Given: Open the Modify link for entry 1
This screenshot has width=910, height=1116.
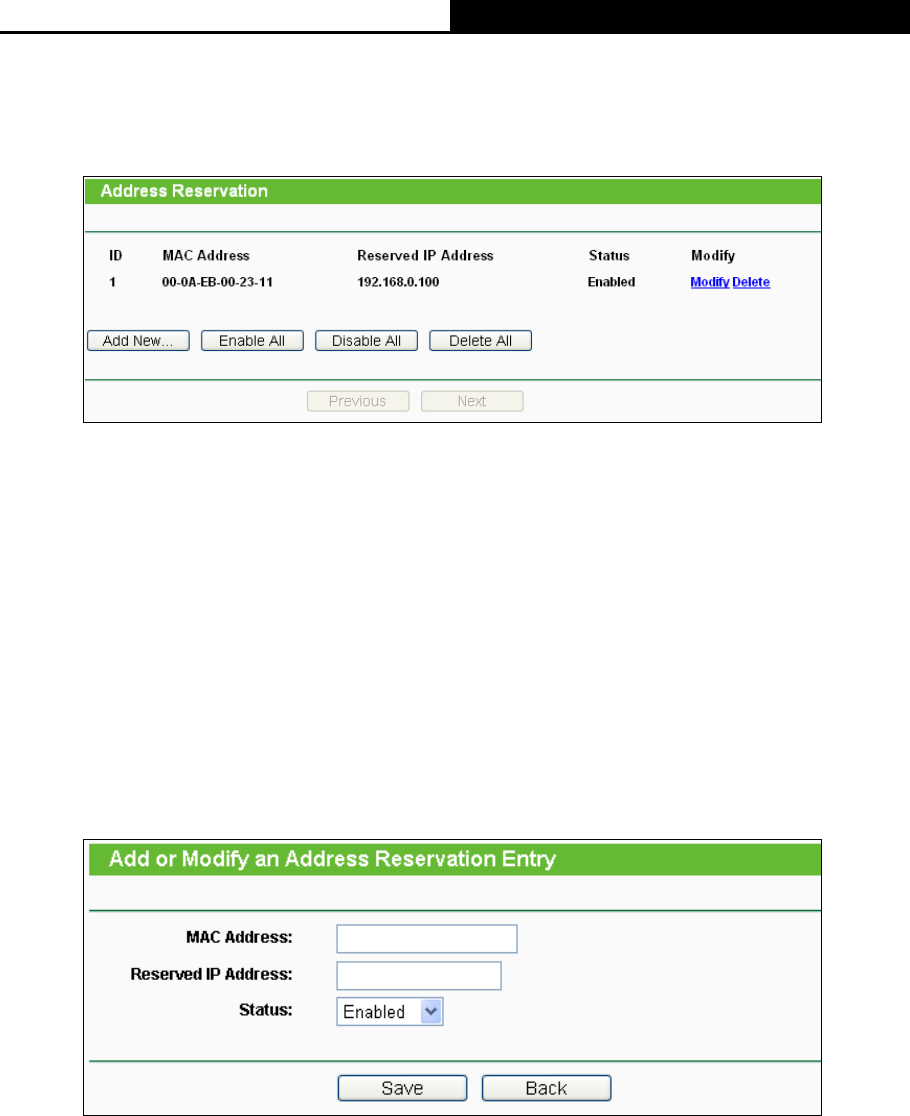Looking at the screenshot, I should (709, 282).
